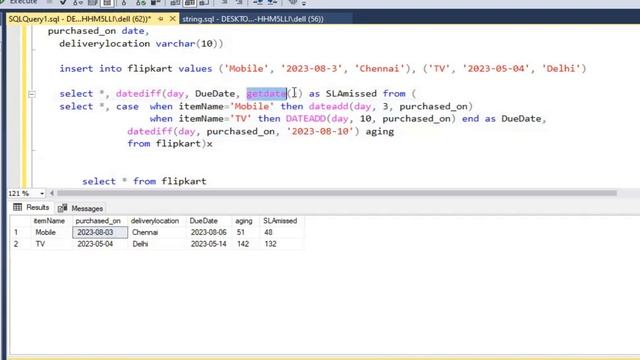Click the horizontal scrollbar left arrow

52,193
